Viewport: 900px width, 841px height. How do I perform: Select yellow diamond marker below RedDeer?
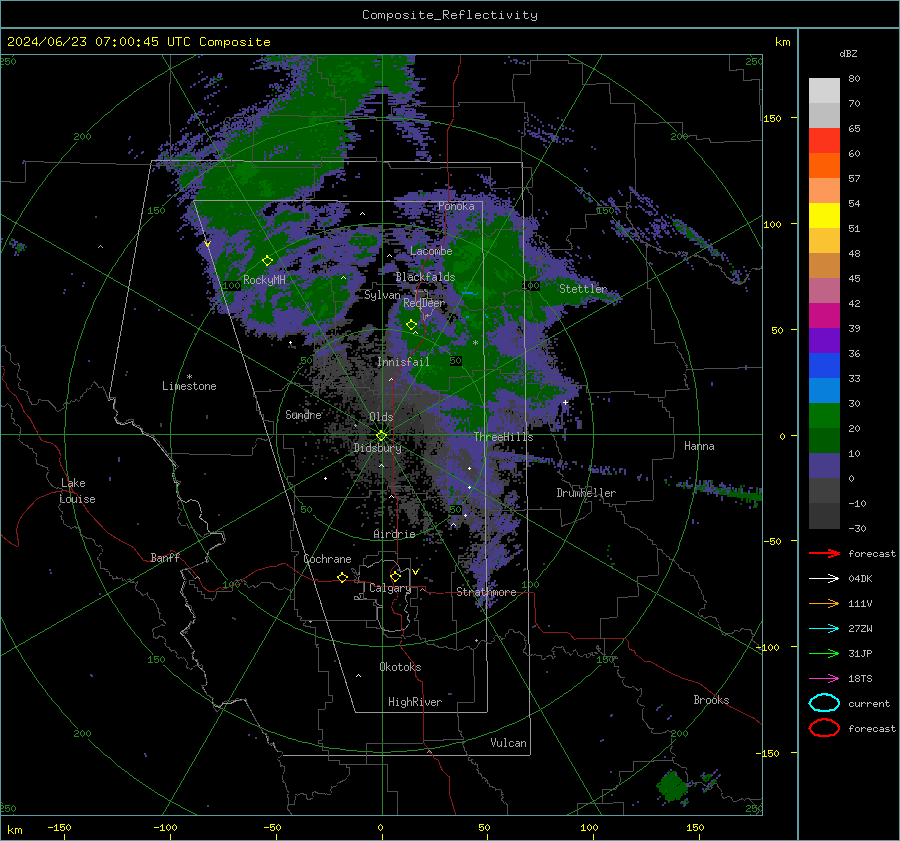point(411,324)
